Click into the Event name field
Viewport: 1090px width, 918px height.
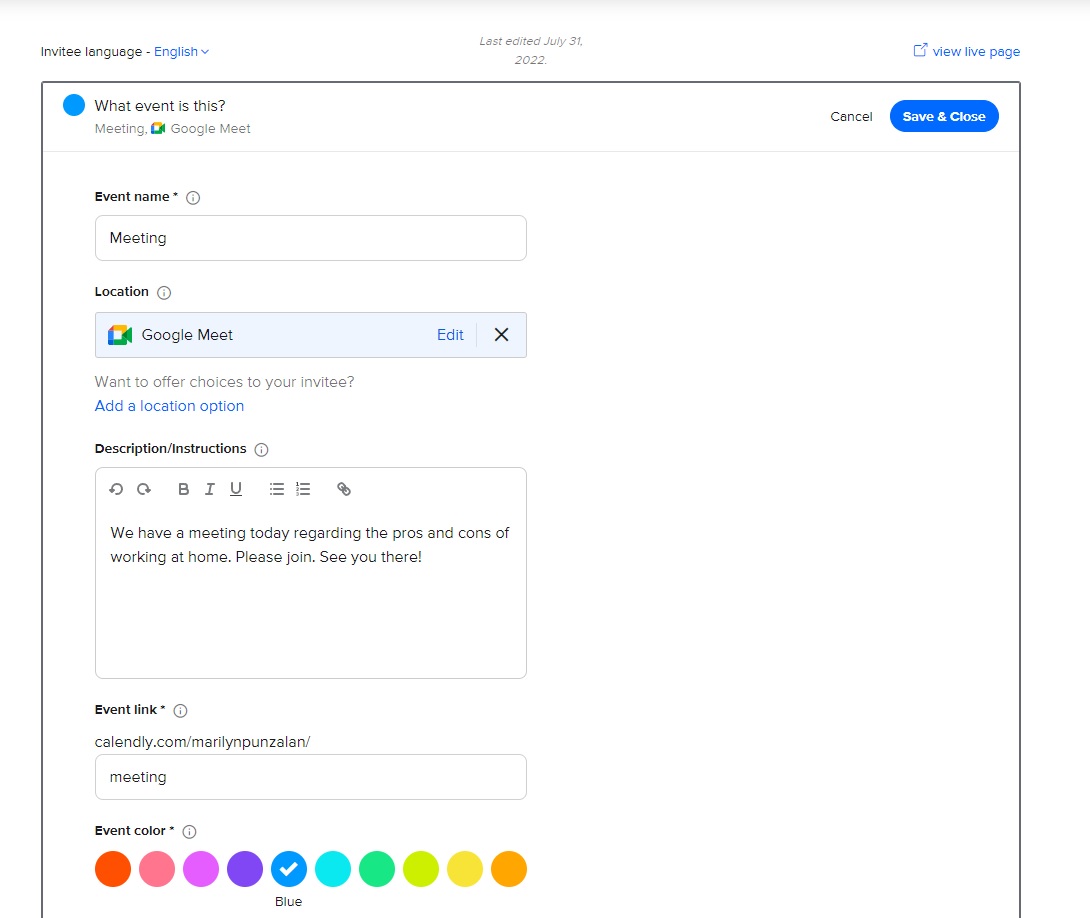tap(311, 238)
